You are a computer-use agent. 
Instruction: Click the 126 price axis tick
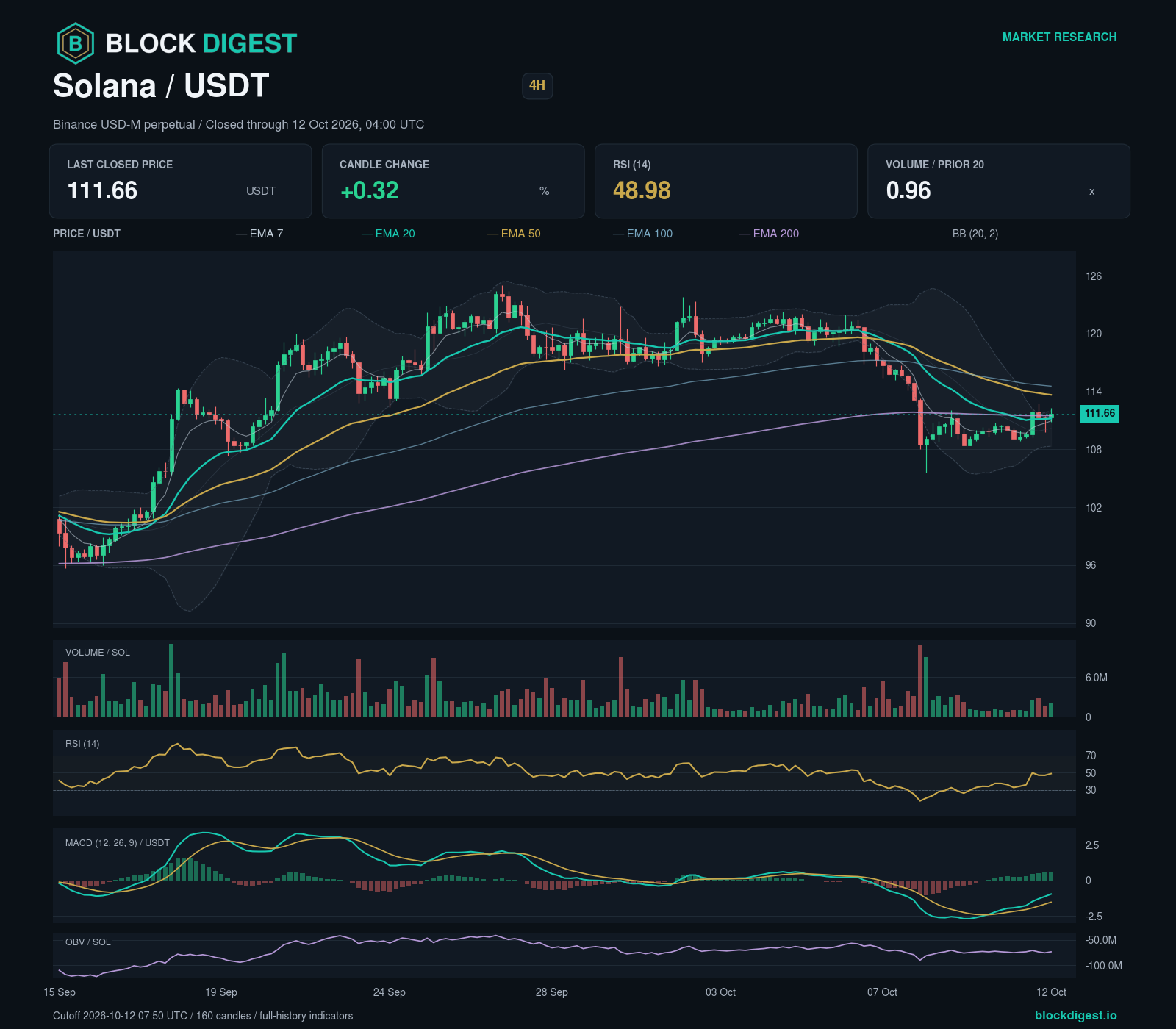[x=1094, y=276]
